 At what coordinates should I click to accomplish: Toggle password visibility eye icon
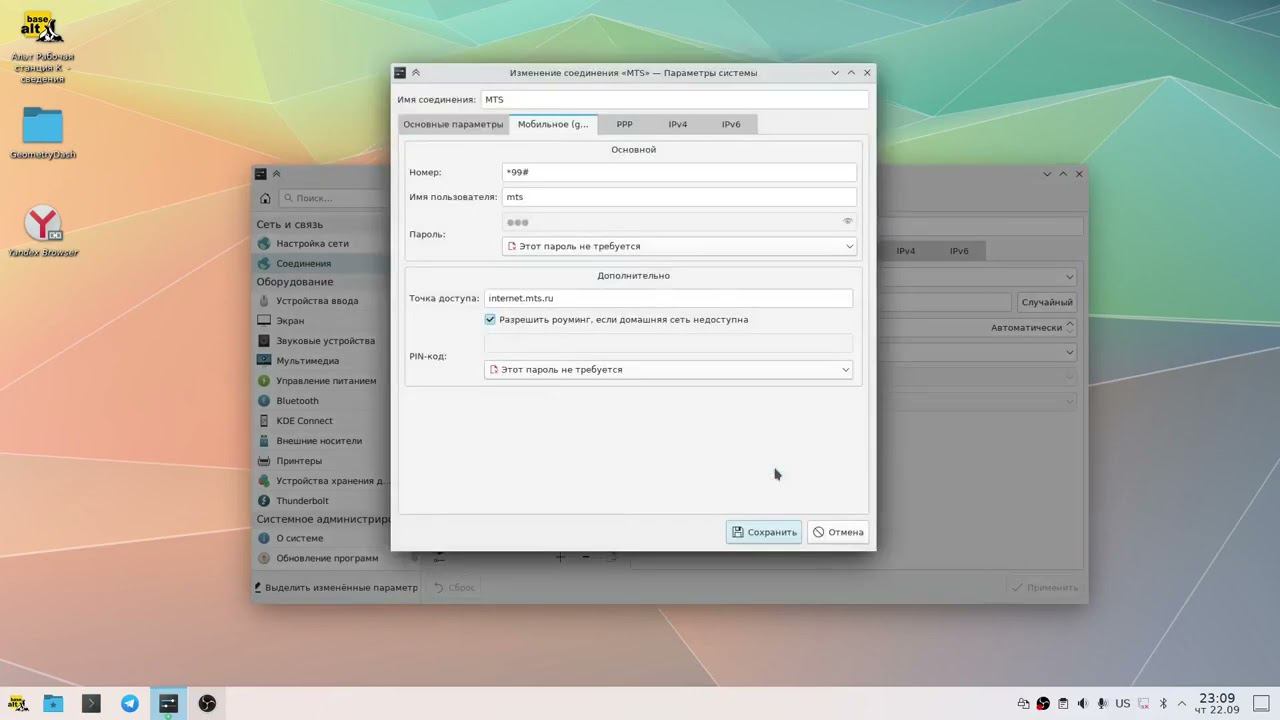coord(847,222)
